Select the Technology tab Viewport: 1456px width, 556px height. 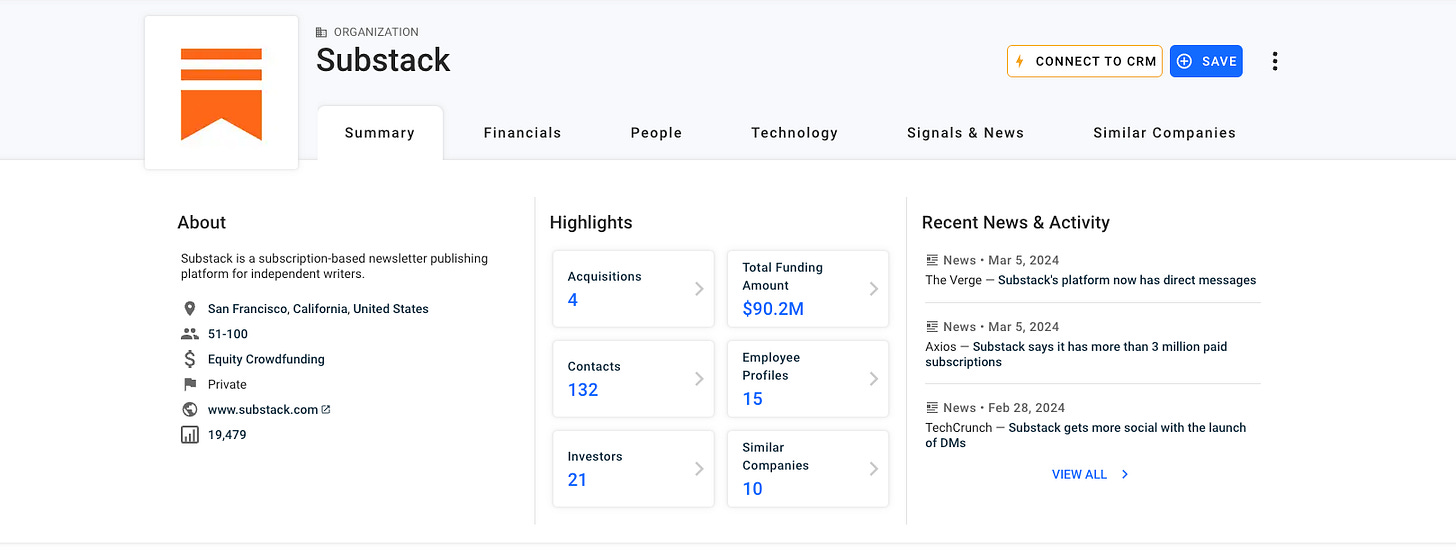[795, 133]
